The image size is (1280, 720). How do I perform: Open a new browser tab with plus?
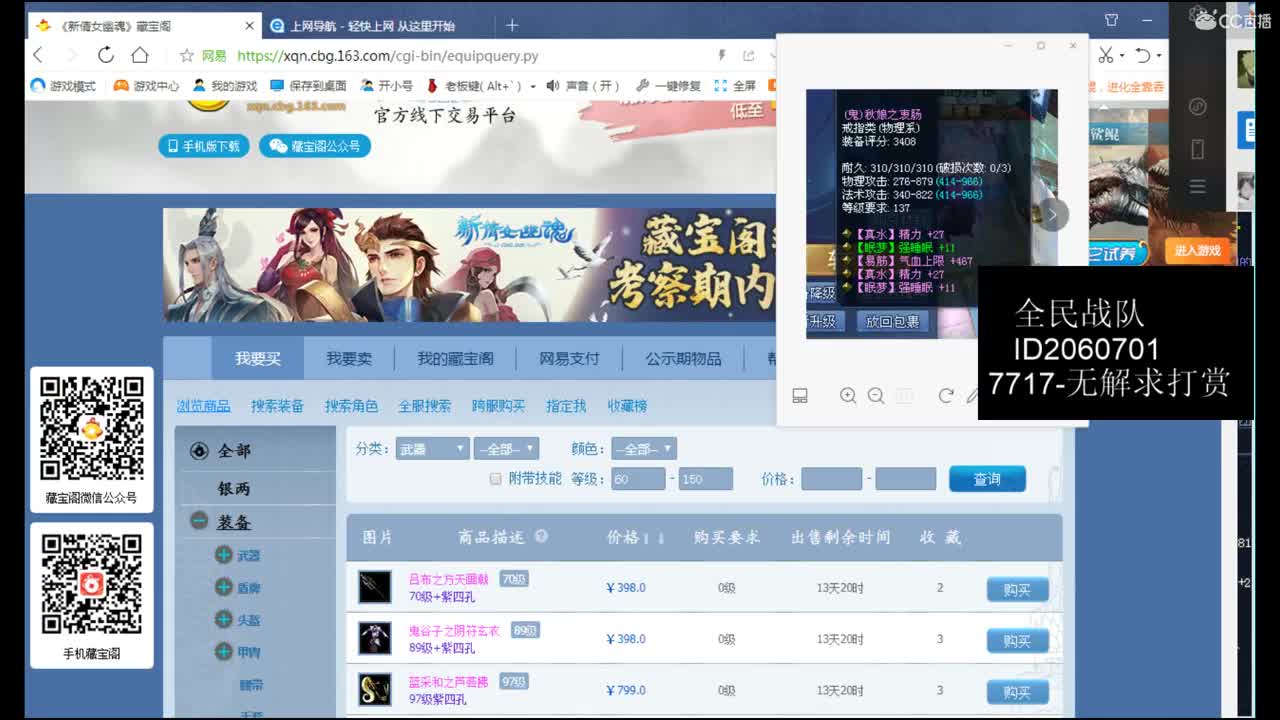pos(512,25)
